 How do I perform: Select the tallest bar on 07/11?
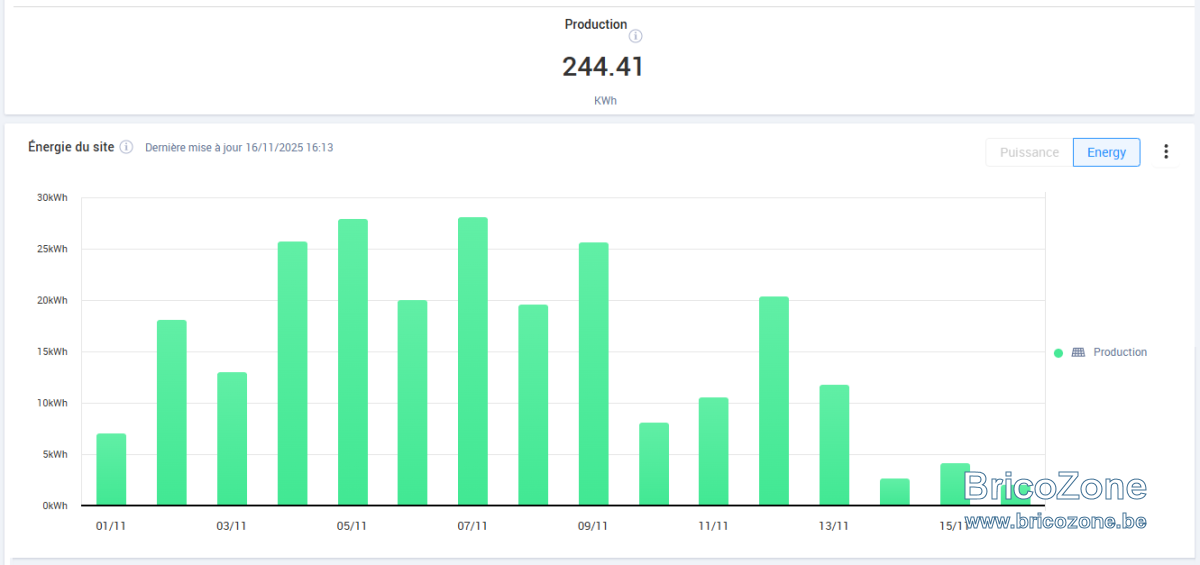(x=472, y=361)
